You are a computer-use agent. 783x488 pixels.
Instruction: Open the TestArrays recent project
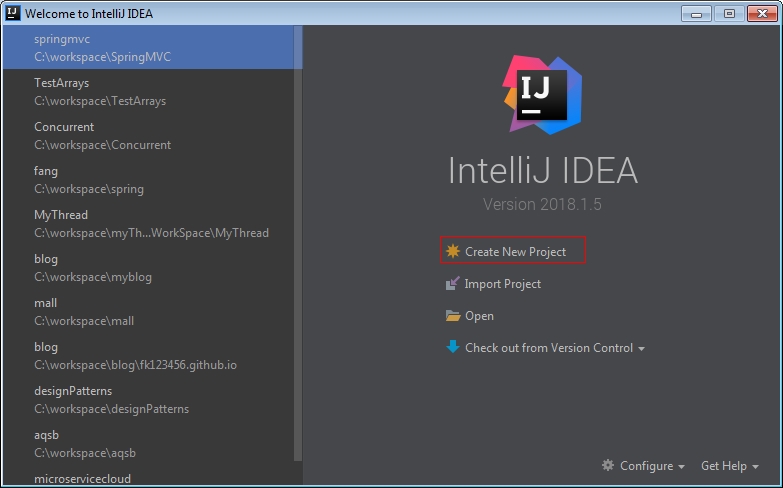(x=149, y=91)
